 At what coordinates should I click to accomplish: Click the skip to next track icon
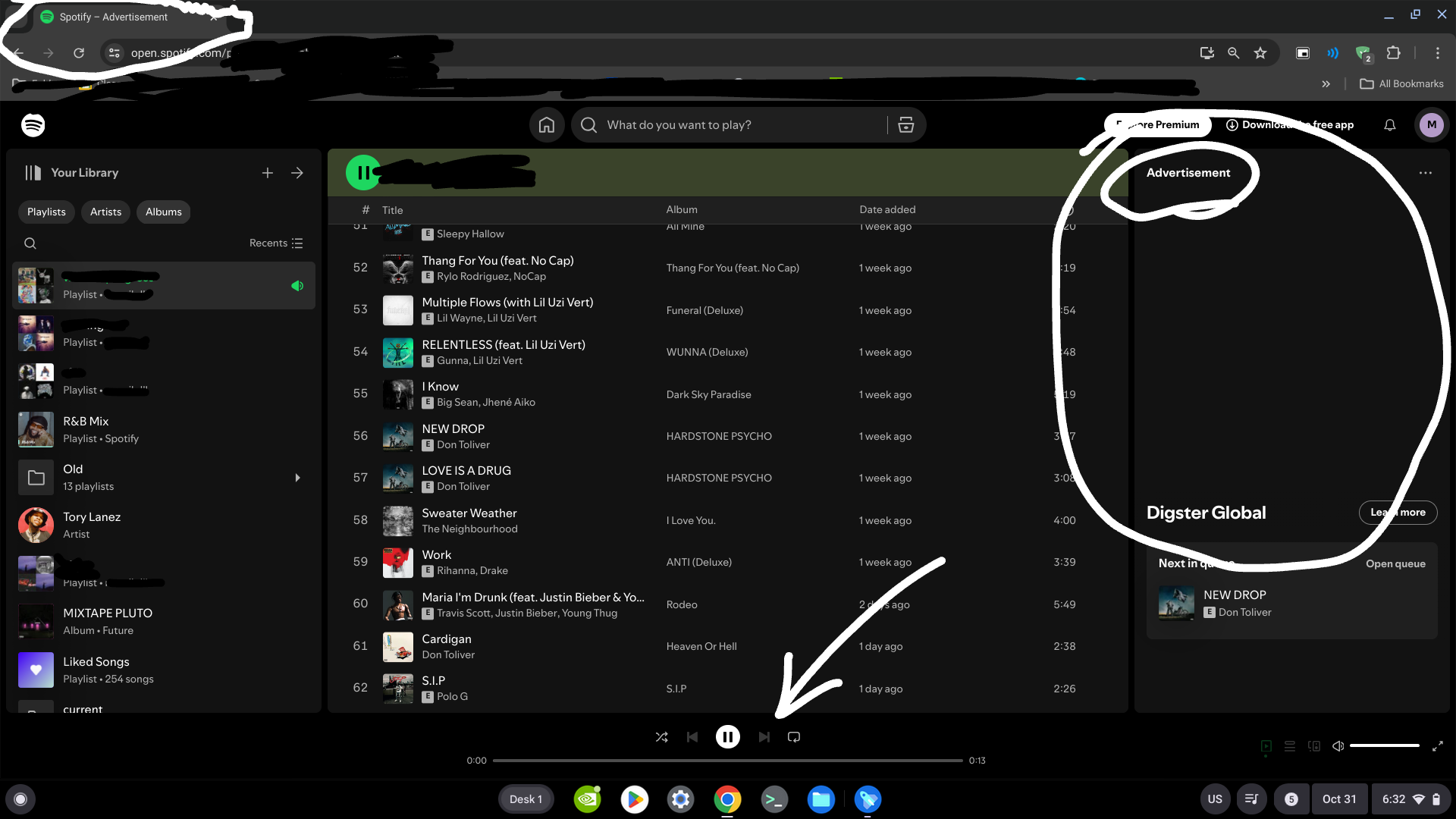(763, 737)
